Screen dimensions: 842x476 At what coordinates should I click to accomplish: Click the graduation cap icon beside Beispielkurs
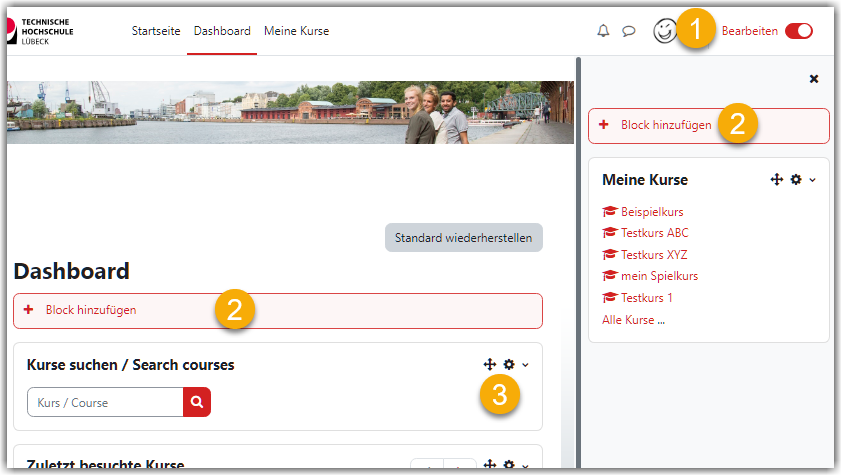coord(609,211)
